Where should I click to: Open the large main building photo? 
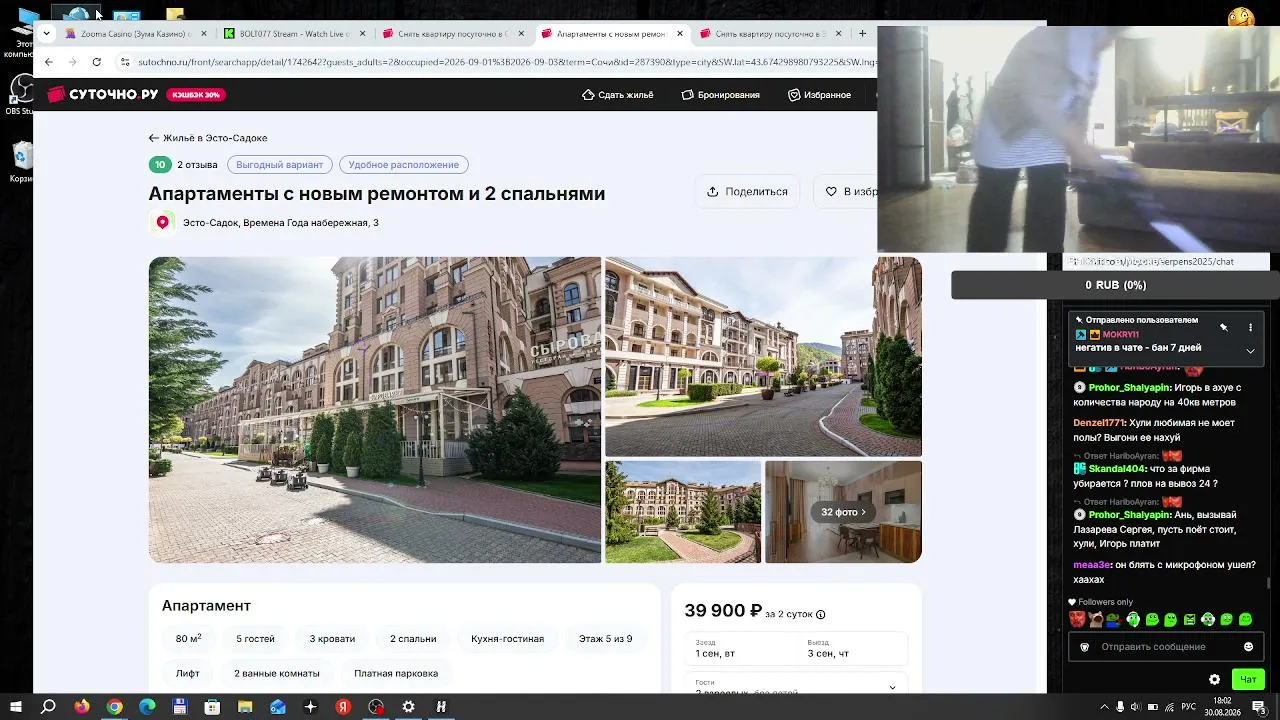coord(375,410)
